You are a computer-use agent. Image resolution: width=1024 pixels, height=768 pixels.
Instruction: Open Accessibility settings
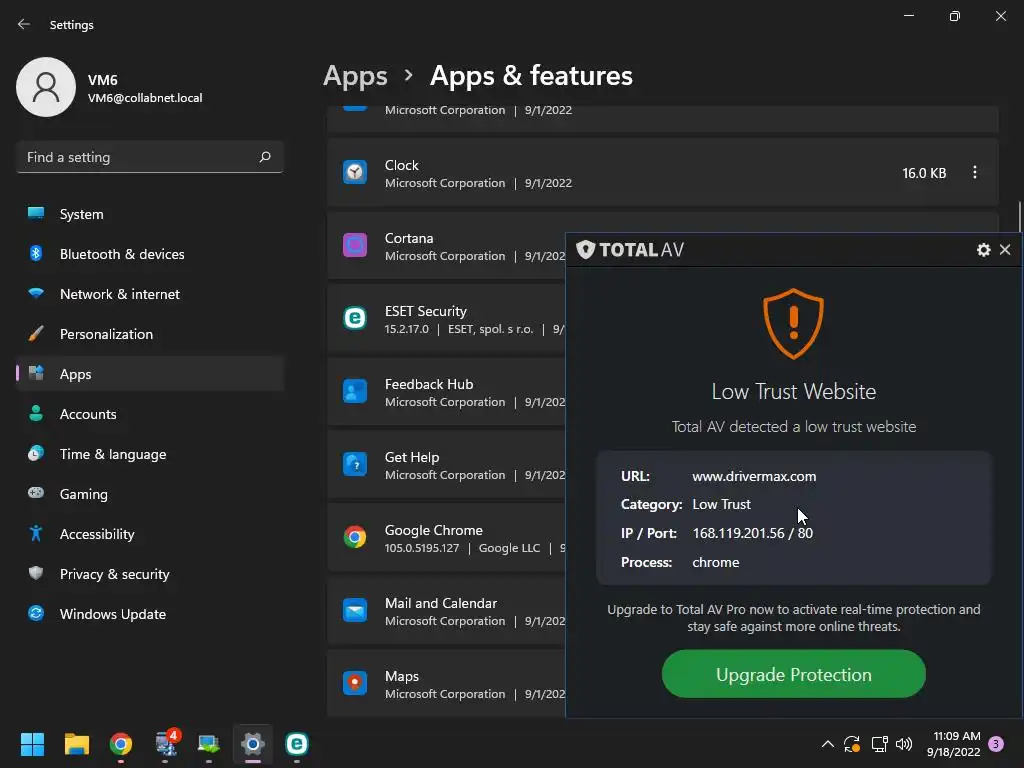click(150, 534)
